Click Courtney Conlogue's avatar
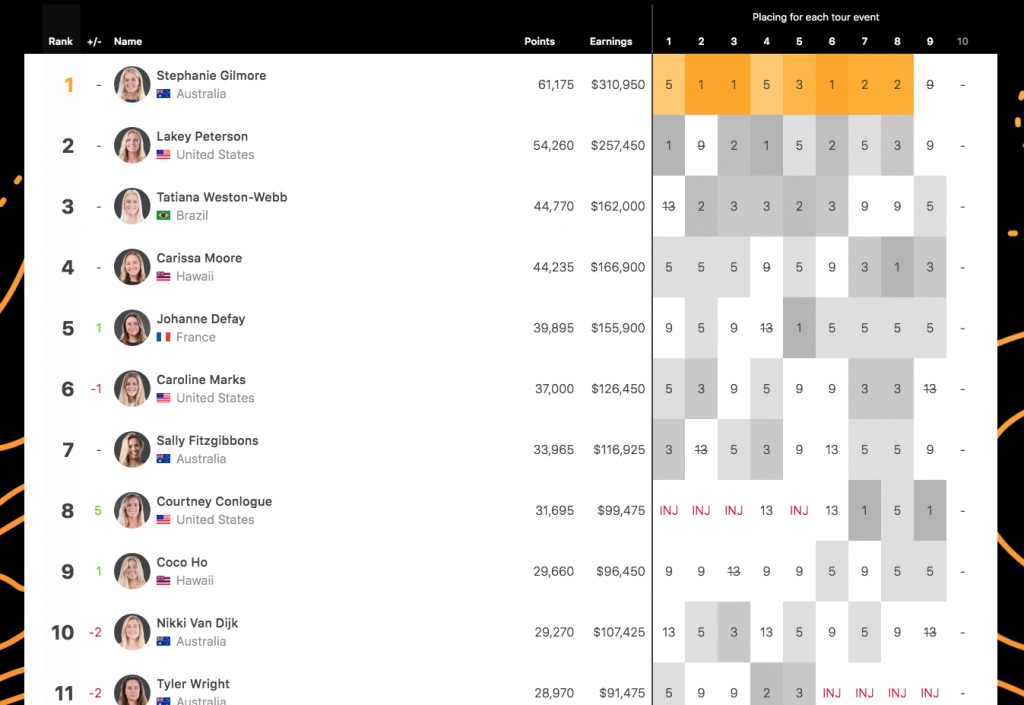Screen dimensions: 1024x705 (132, 510)
